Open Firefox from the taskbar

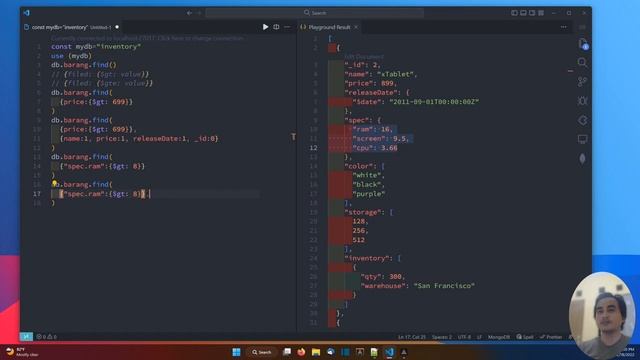(301, 352)
